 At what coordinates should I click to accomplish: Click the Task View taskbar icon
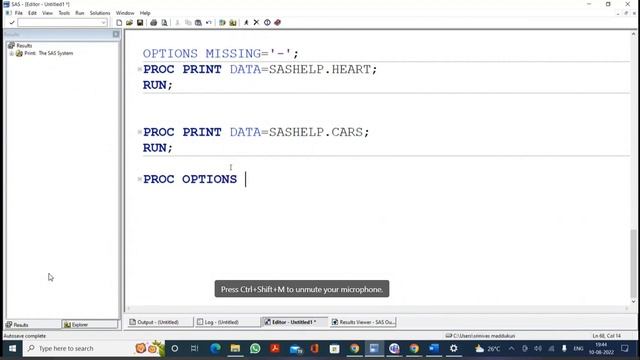[x=195, y=349]
